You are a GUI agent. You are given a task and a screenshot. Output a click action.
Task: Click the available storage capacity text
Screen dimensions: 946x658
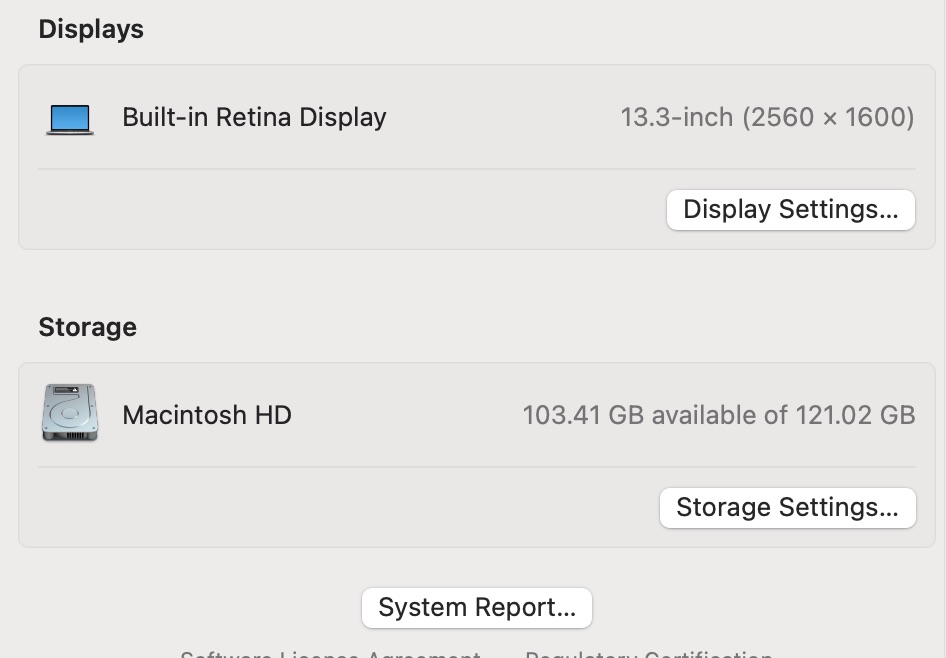tap(718, 414)
